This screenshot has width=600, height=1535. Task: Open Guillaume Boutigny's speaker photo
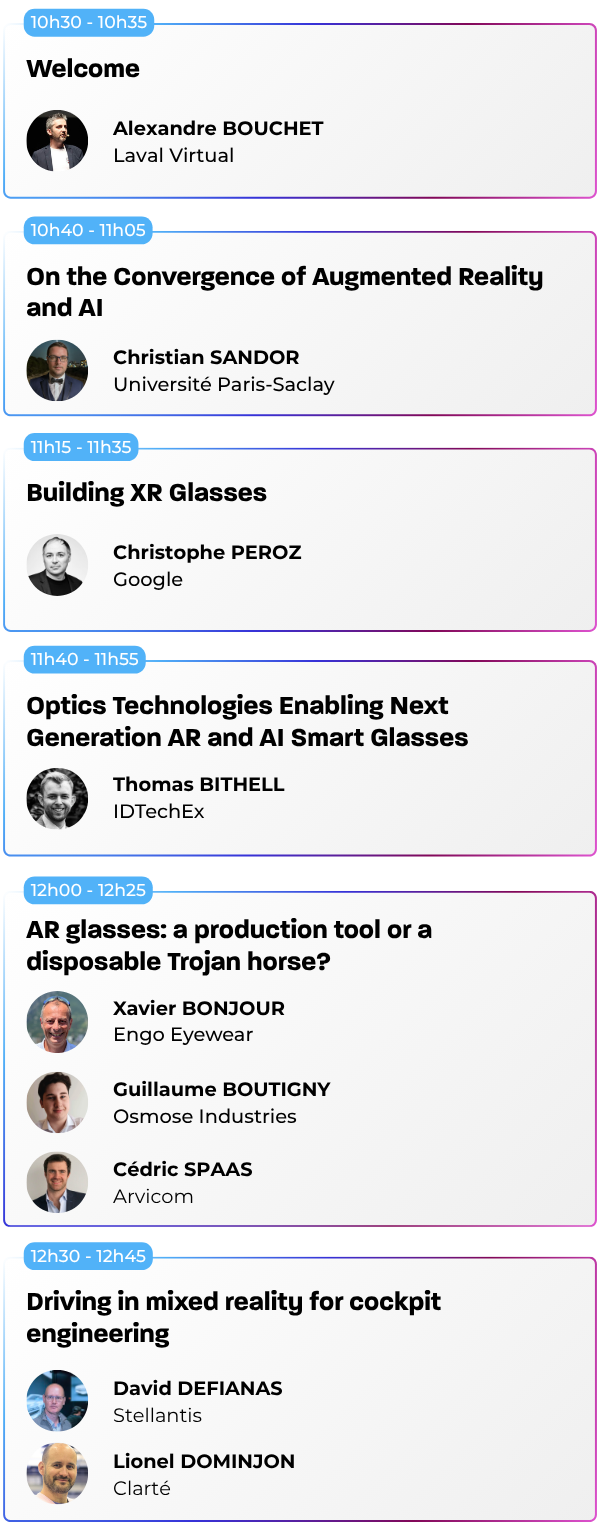pos(57,1102)
